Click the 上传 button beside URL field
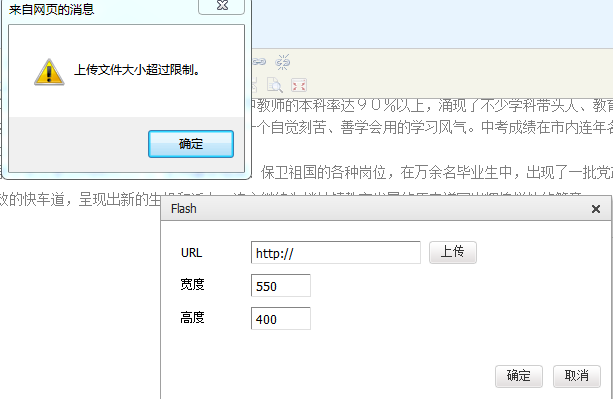Screen dimensions: 613x399 click(453, 252)
